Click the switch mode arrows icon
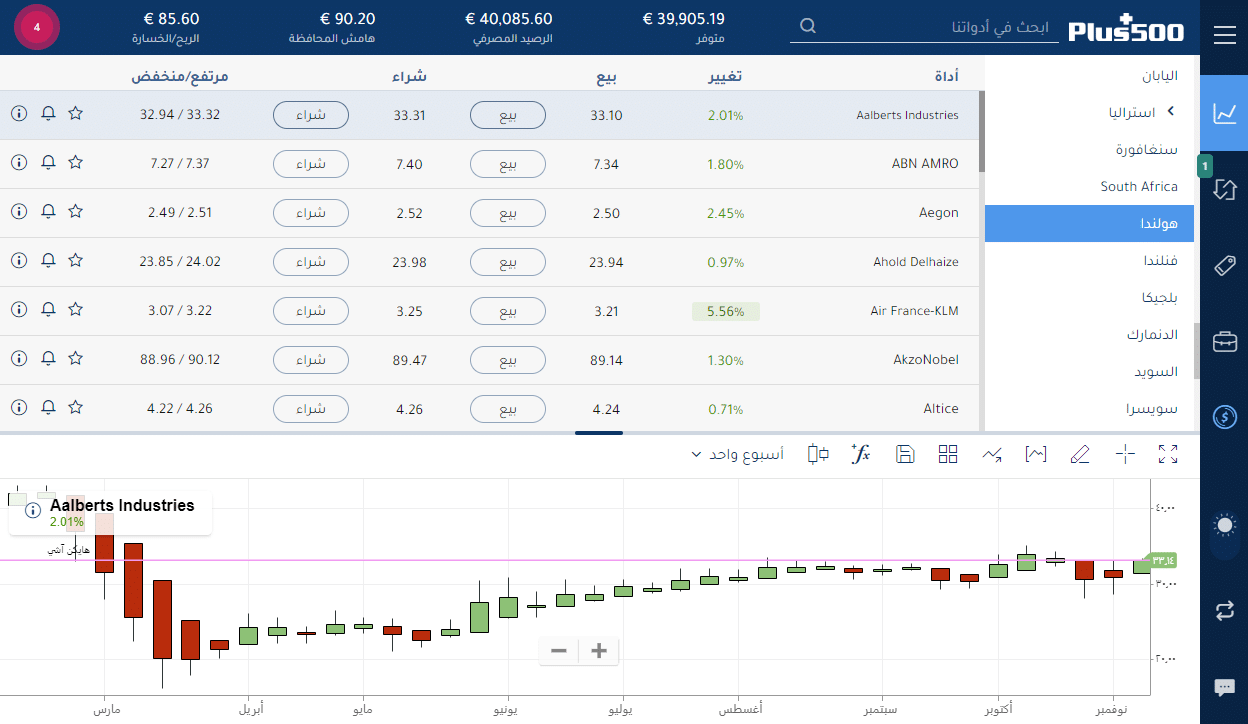The image size is (1248, 724). (x=1224, y=610)
